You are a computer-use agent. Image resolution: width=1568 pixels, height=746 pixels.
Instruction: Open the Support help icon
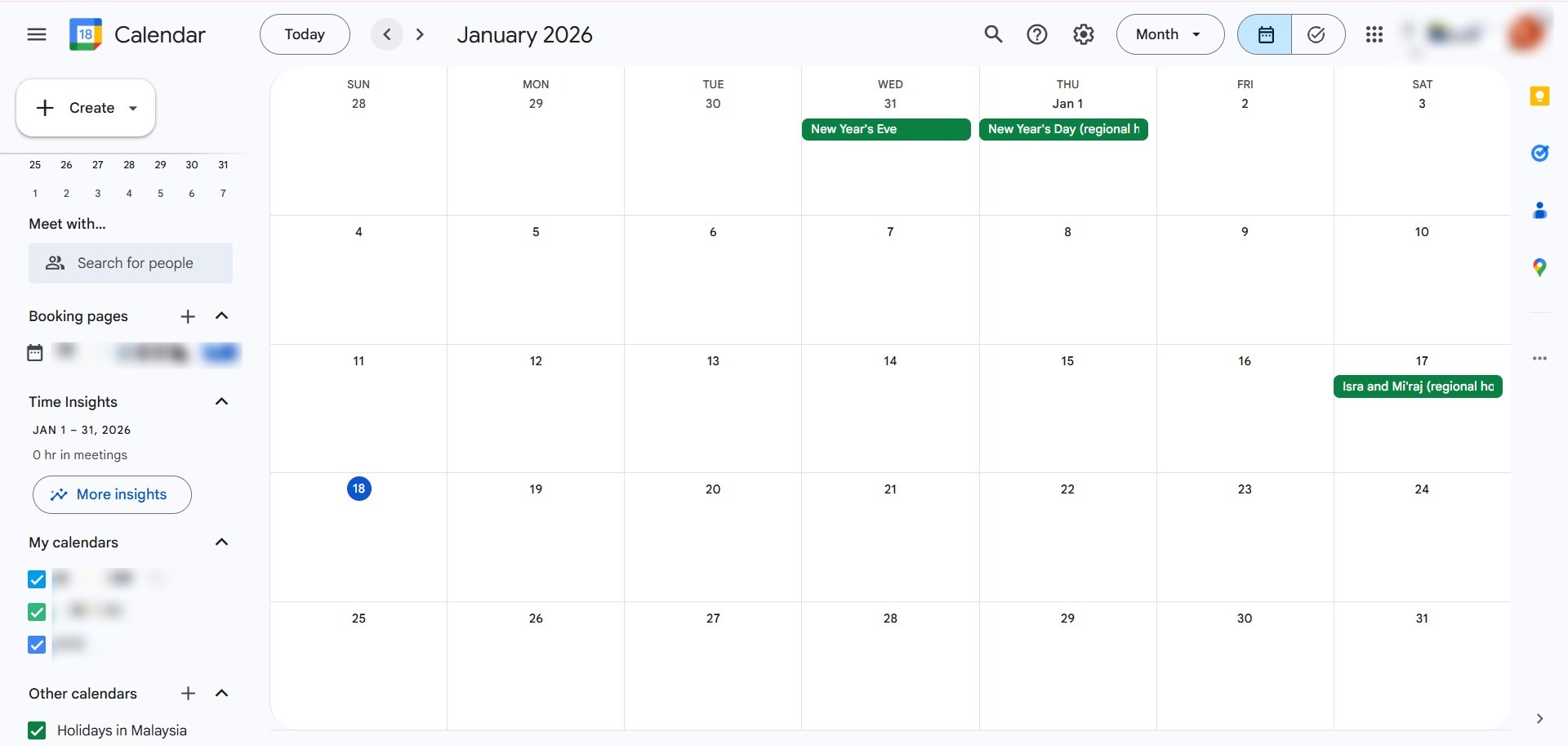pos(1037,34)
